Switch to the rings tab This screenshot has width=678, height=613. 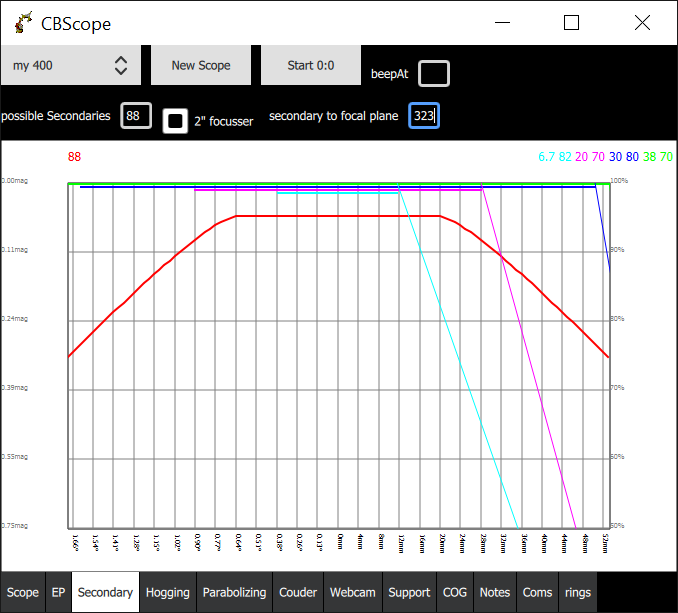(x=578, y=592)
